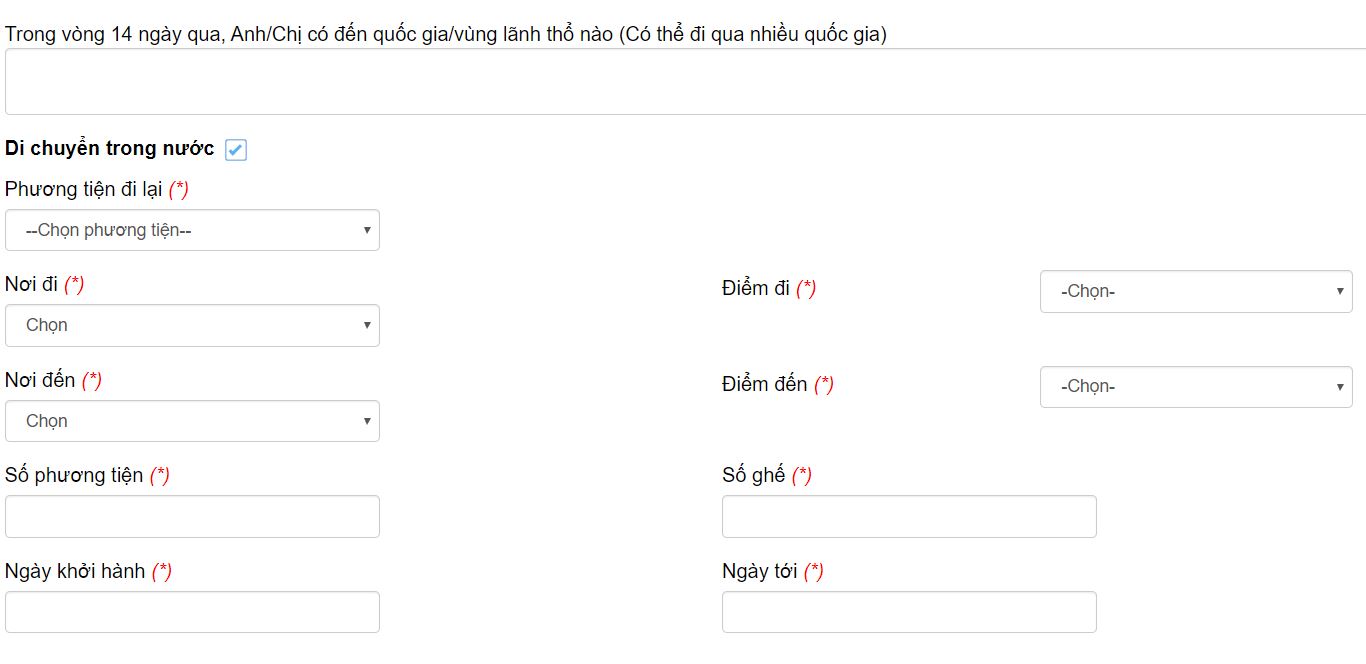The height and width of the screenshot is (664, 1366).
Task: Select the Ngày khởi hành date field
Action: tap(192, 612)
